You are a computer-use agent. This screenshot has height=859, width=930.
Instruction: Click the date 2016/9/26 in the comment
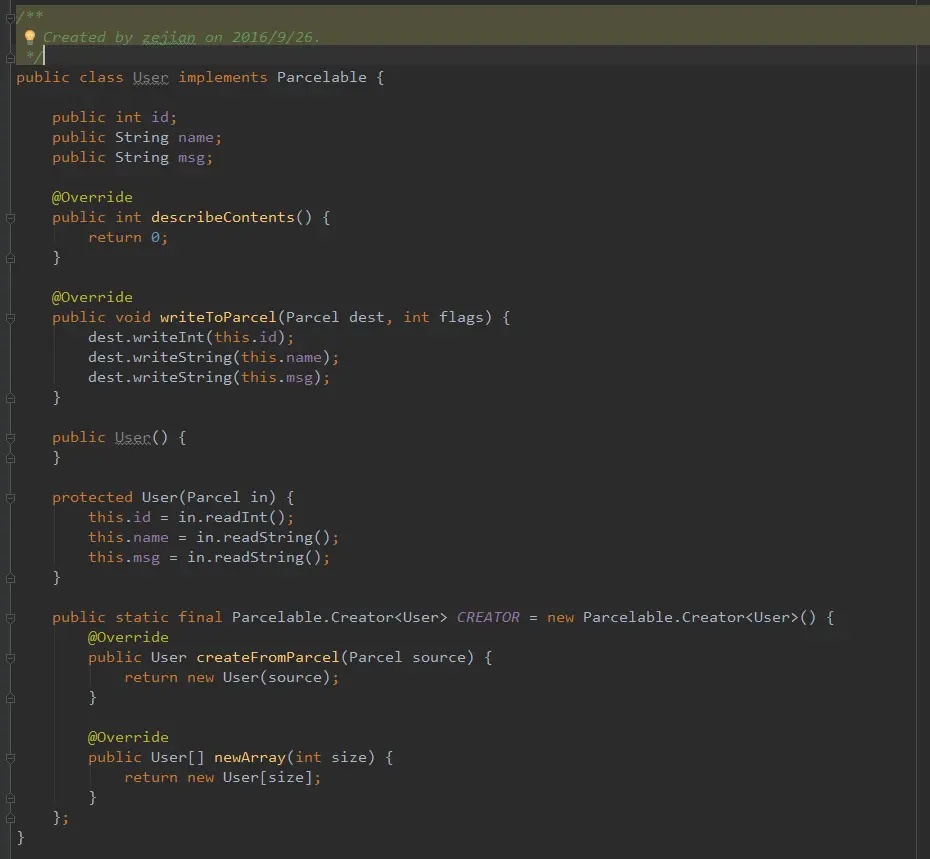272,37
